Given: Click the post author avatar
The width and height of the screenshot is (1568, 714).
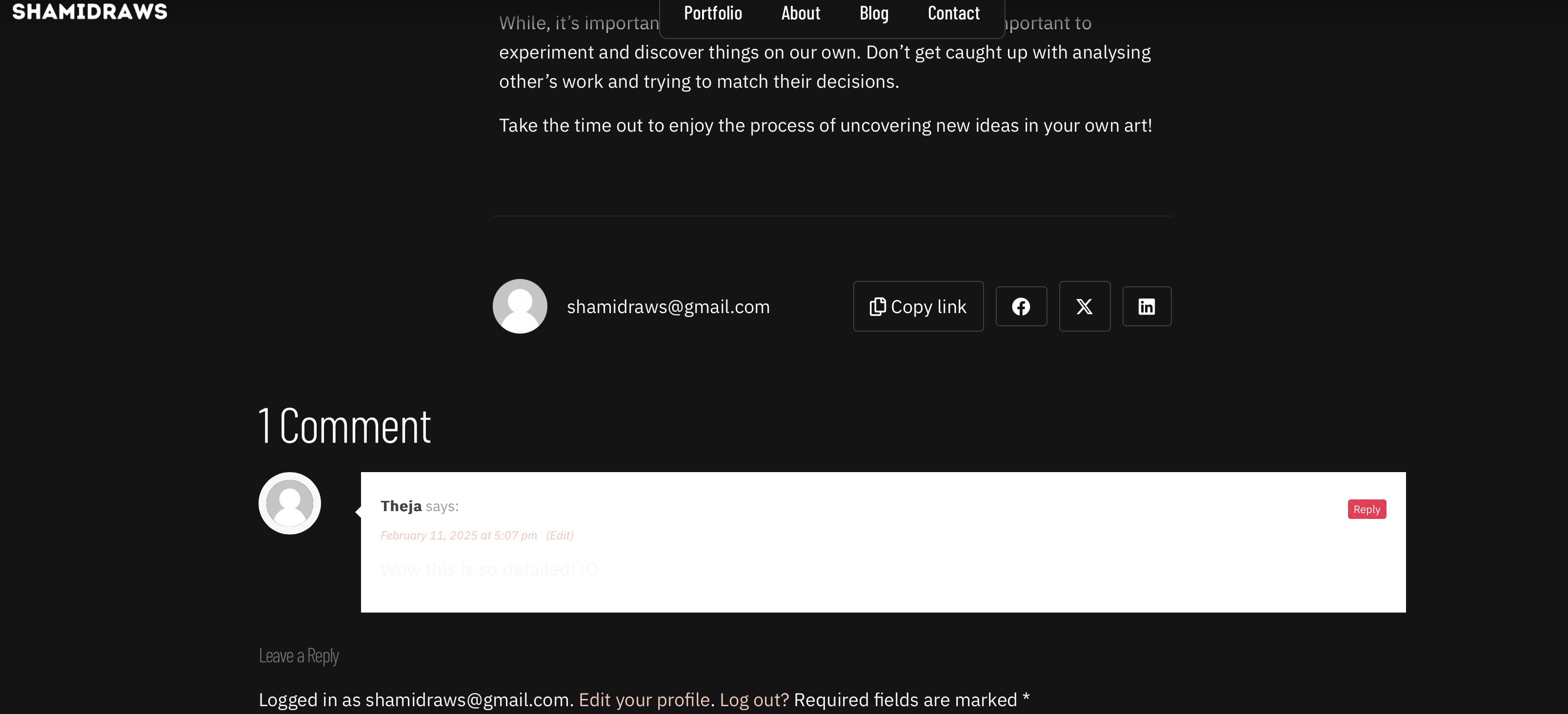Looking at the screenshot, I should coord(519,306).
